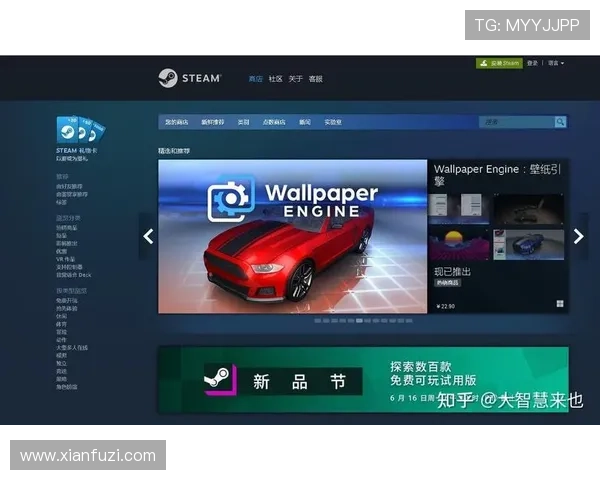Viewport: 600px width, 480px height.
Task: Click the first carousel indicator dot
Action: 318,321
